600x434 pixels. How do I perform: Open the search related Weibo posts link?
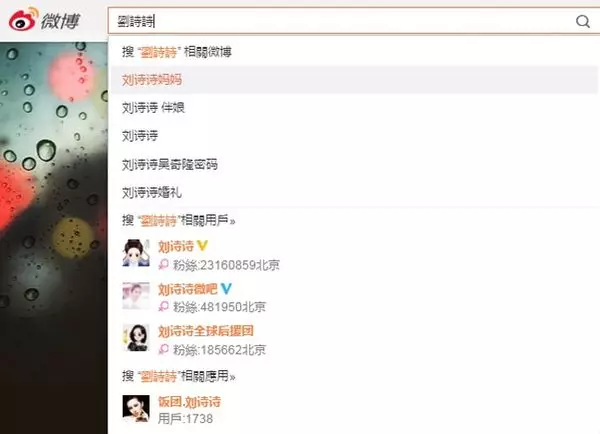(177, 52)
